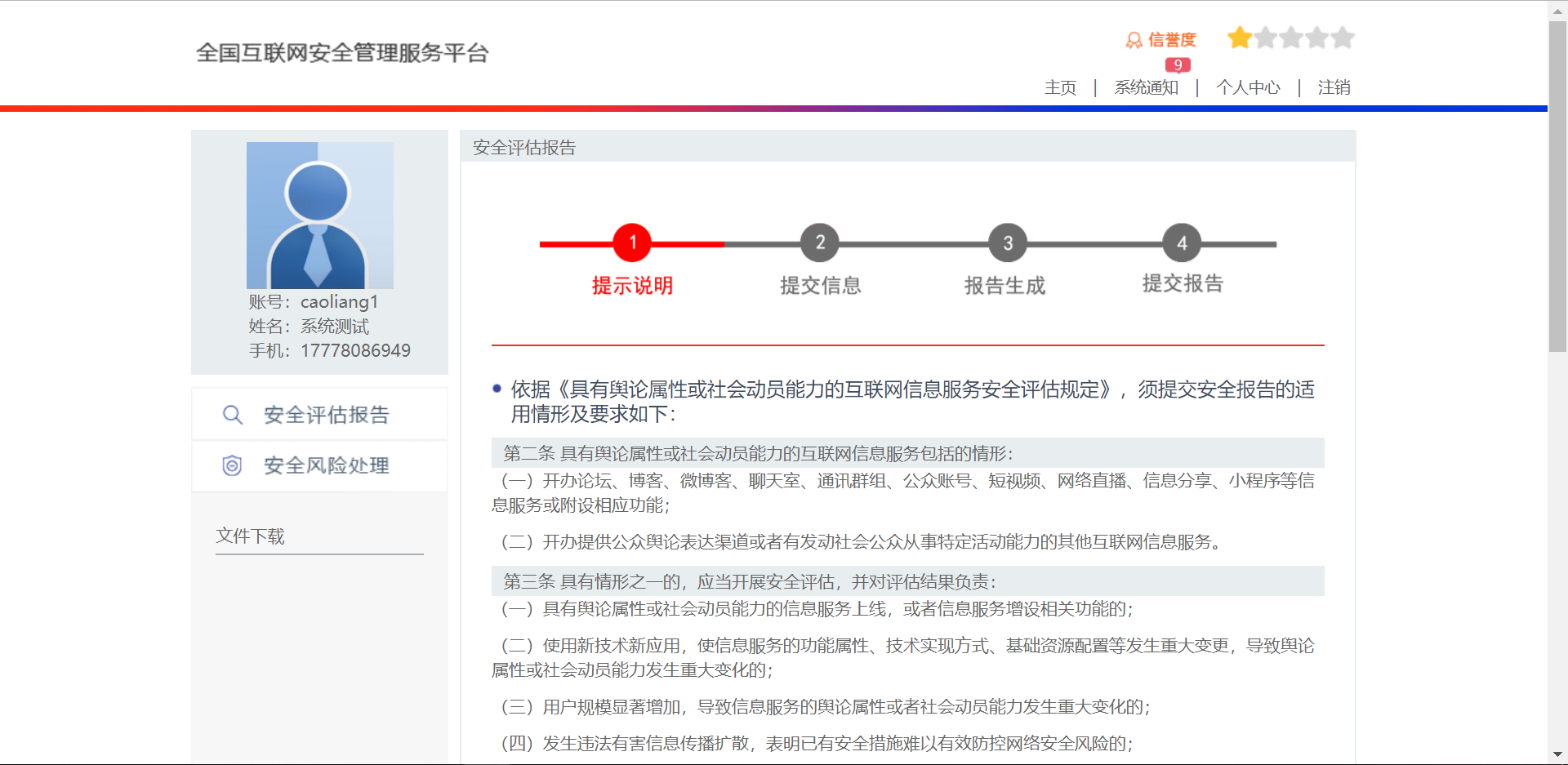The height and width of the screenshot is (765, 1568).
Task: Select step 3 circle 报告生成
Action: (1008, 242)
